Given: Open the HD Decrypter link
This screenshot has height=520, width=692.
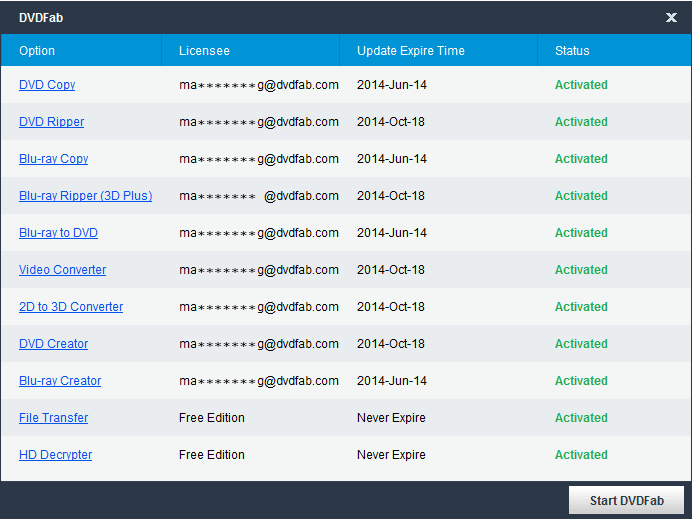Looking at the screenshot, I should [x=56, y=455].
